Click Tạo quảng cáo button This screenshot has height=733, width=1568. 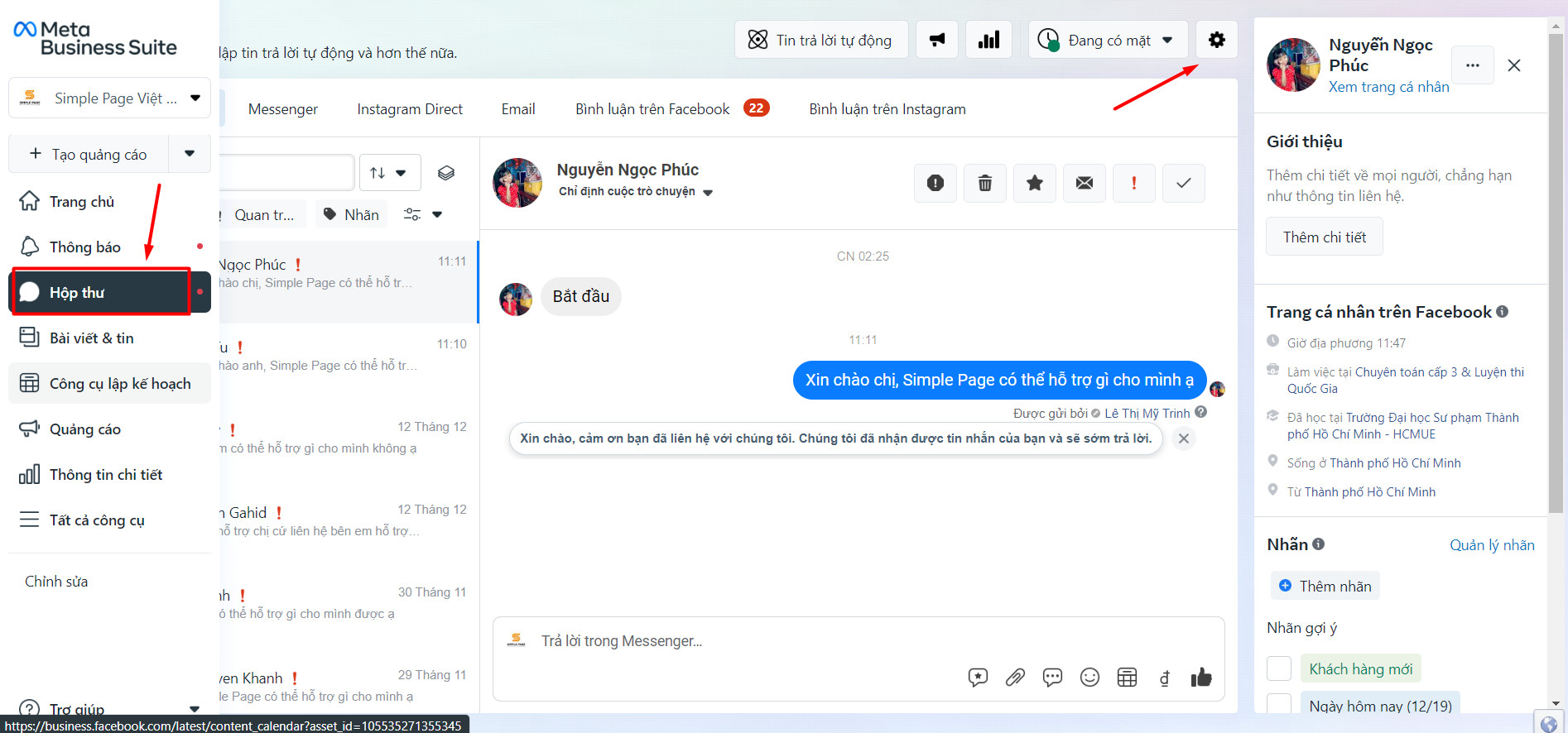pyautogui.click(x=89, y=154)
